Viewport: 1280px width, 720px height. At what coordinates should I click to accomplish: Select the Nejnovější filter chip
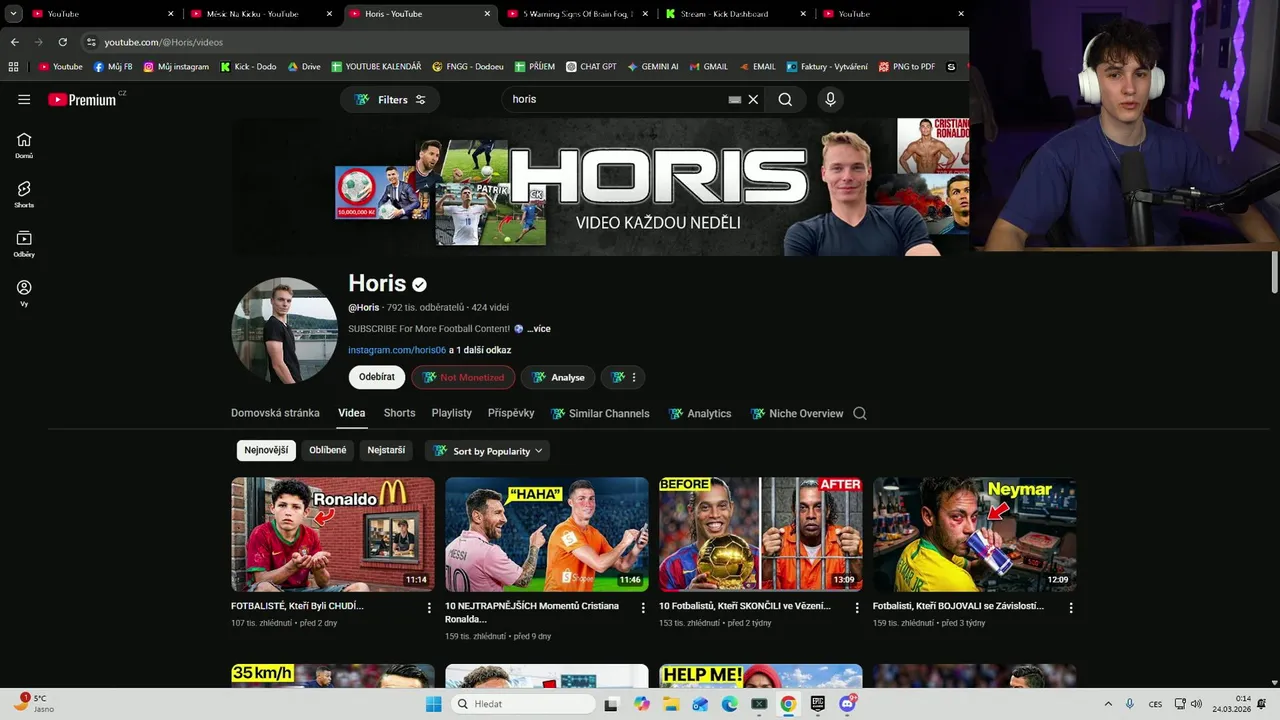(x=266, y=450)
